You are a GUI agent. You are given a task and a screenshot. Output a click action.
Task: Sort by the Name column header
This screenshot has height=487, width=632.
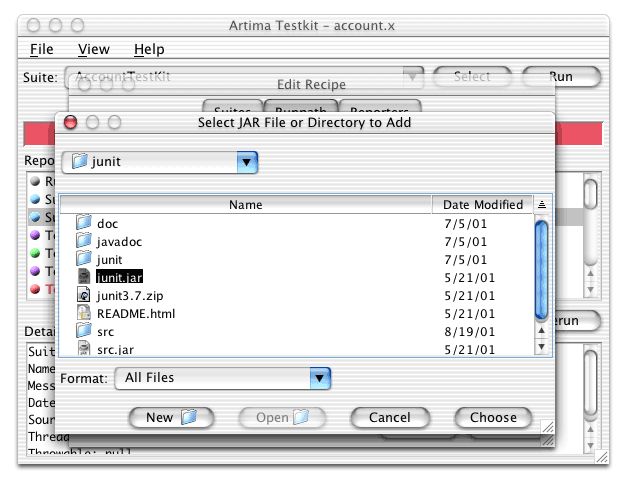pos(245,204)
